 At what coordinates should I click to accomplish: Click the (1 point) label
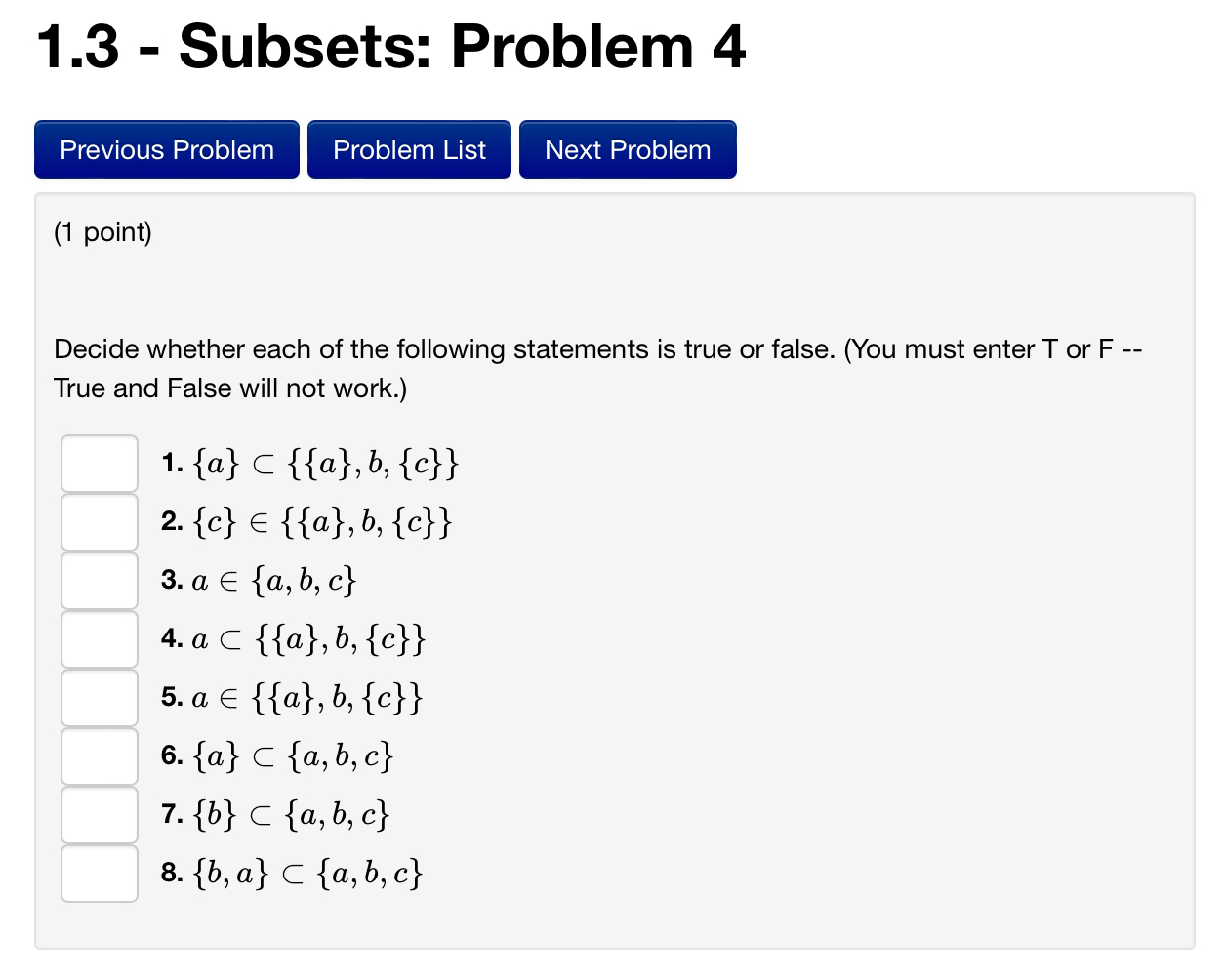pos(102,232)
